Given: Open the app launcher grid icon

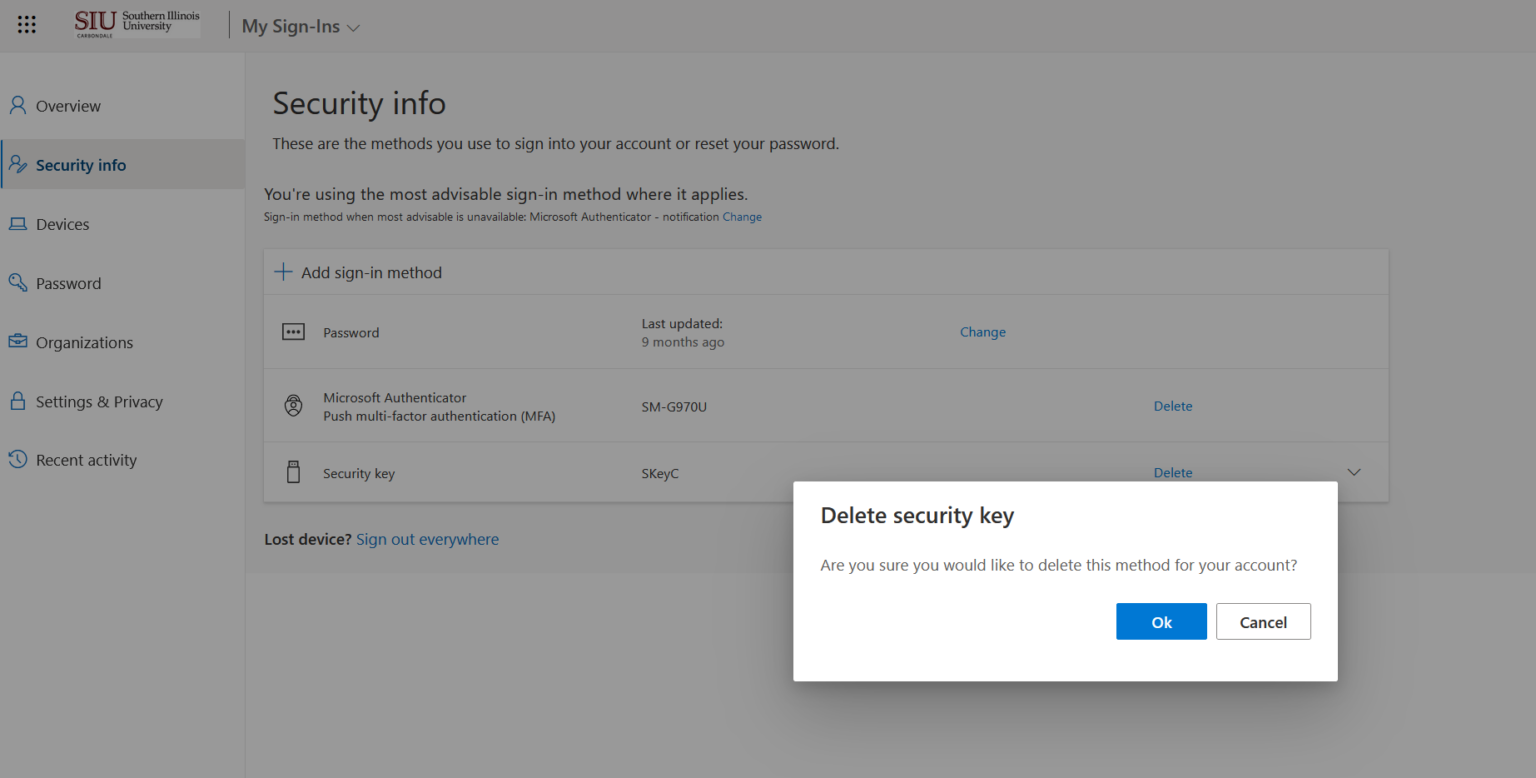Looking at the screenshot, I should [26, 25].
